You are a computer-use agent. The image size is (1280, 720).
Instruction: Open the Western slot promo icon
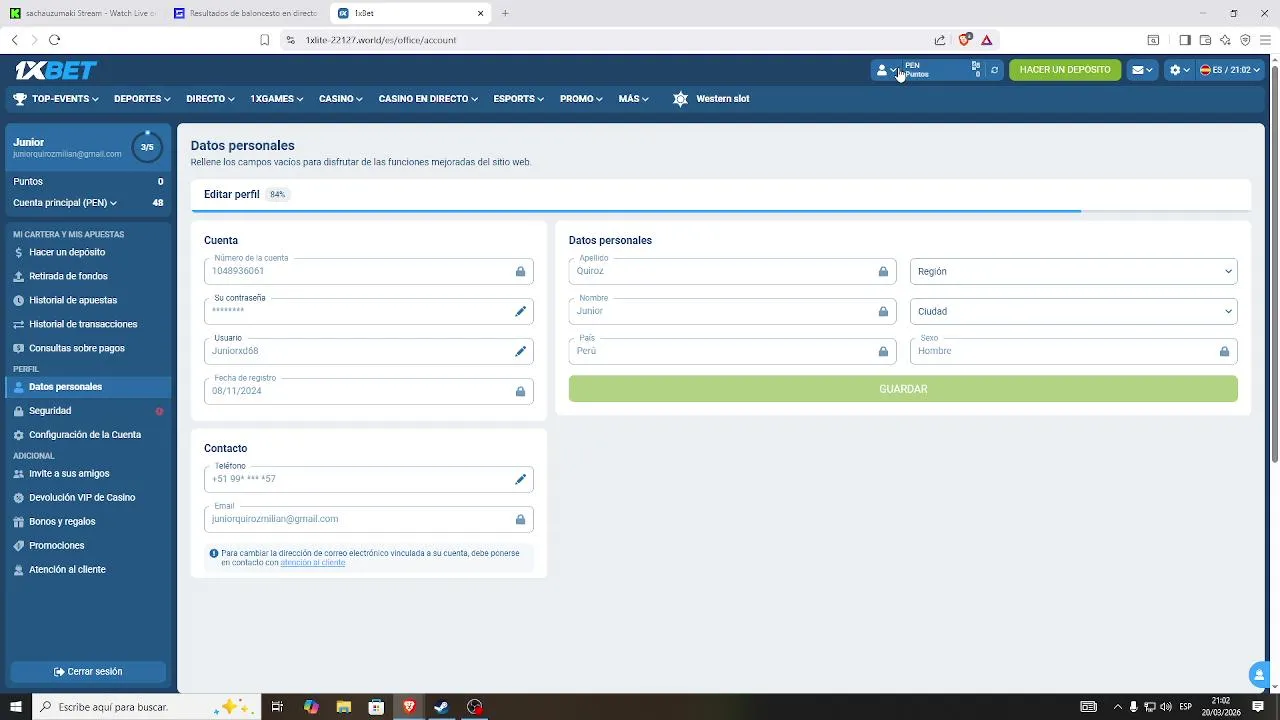coord(681,99)
